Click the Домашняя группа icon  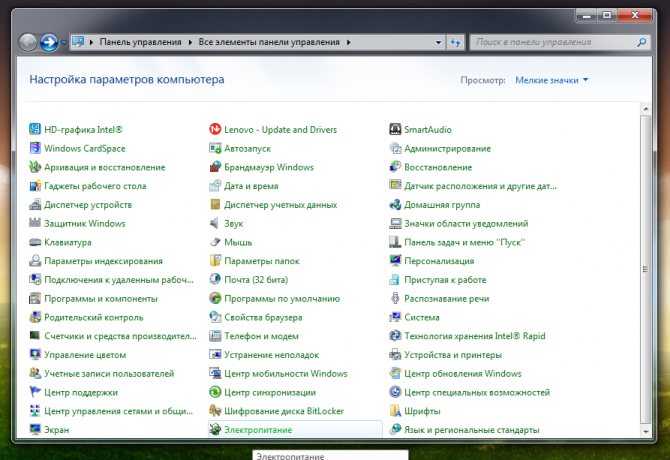pos(395,204)
